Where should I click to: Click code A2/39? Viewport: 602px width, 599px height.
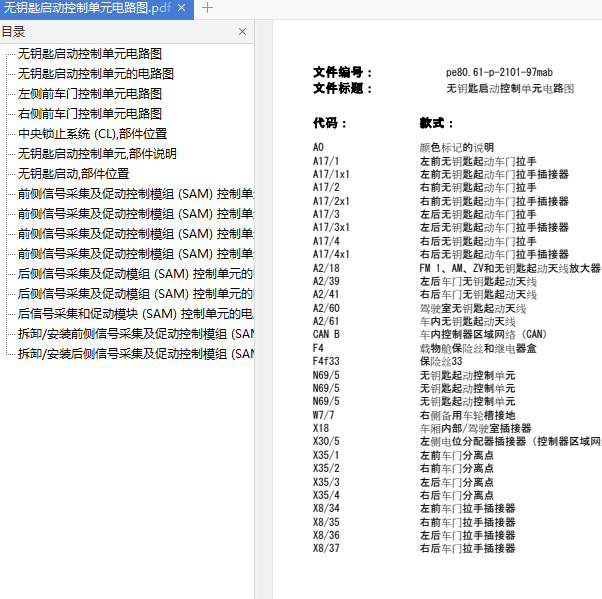(x=326, y=281)
